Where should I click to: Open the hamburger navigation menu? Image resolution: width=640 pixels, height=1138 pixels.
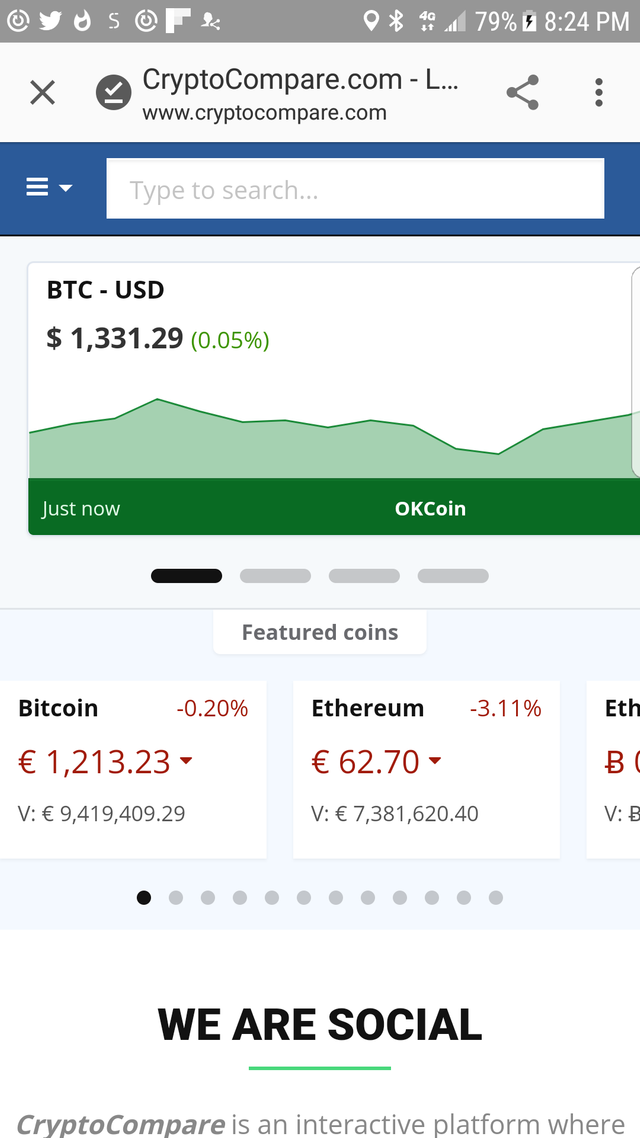click(x=49, y=187)
